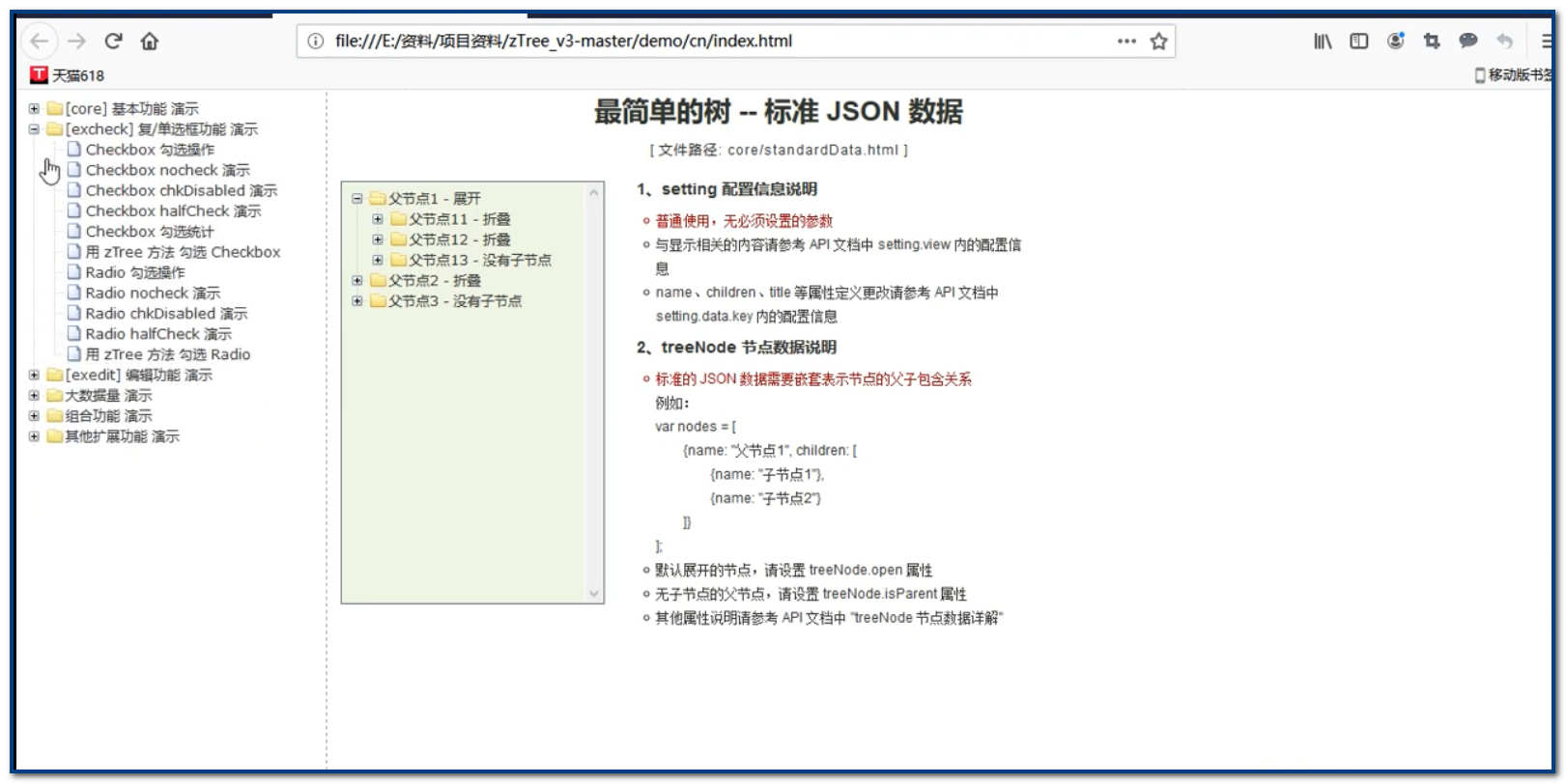Image resolution: width=1566 pixels, height=784 pixels.
Task: Open Radio halfCheck 演示 demo
Action: coord(158,334)
